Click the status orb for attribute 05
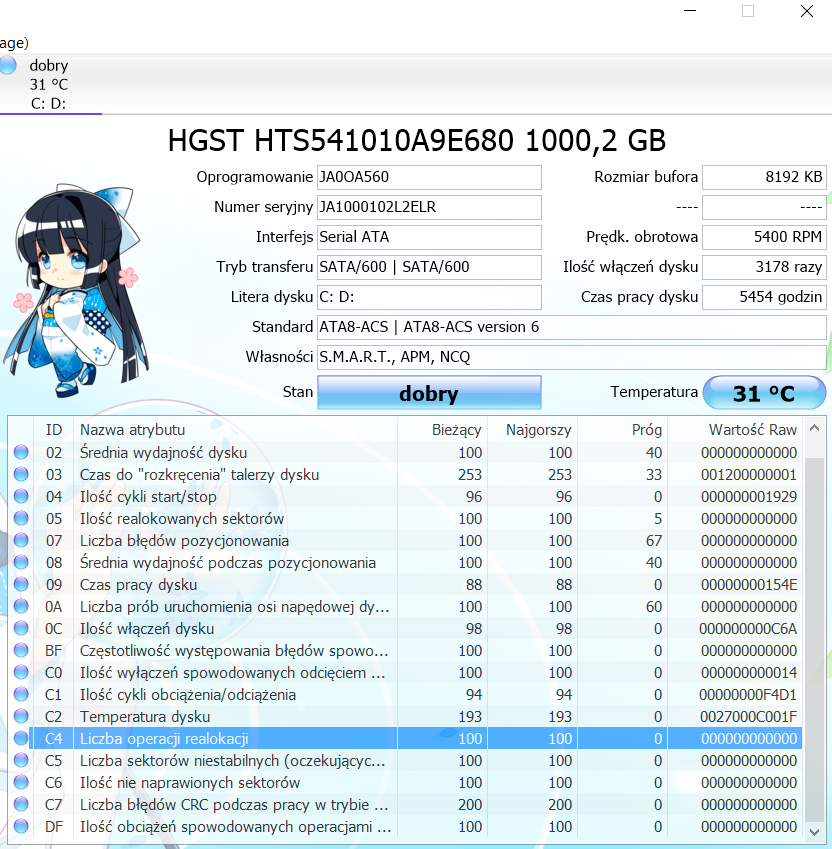The image size is (832, 849). coord(21,518)
